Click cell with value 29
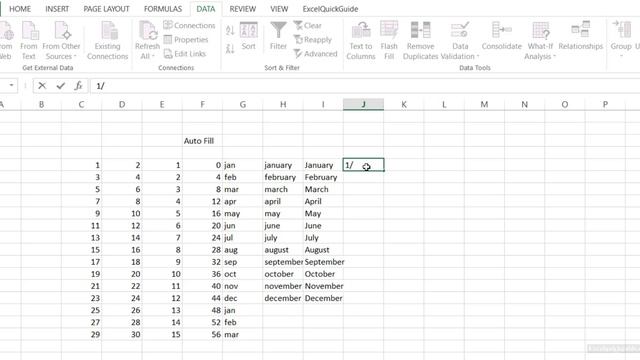The image size is (640, 360). pyautogui.click(x=81, y=334)
